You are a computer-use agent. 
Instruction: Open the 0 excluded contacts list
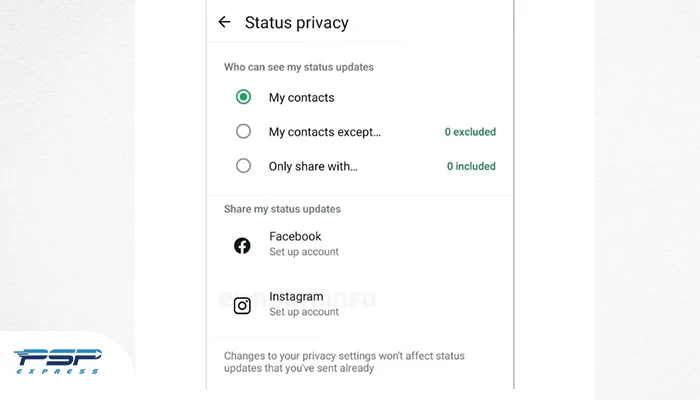pyautogui.click(x=470, y=132)
